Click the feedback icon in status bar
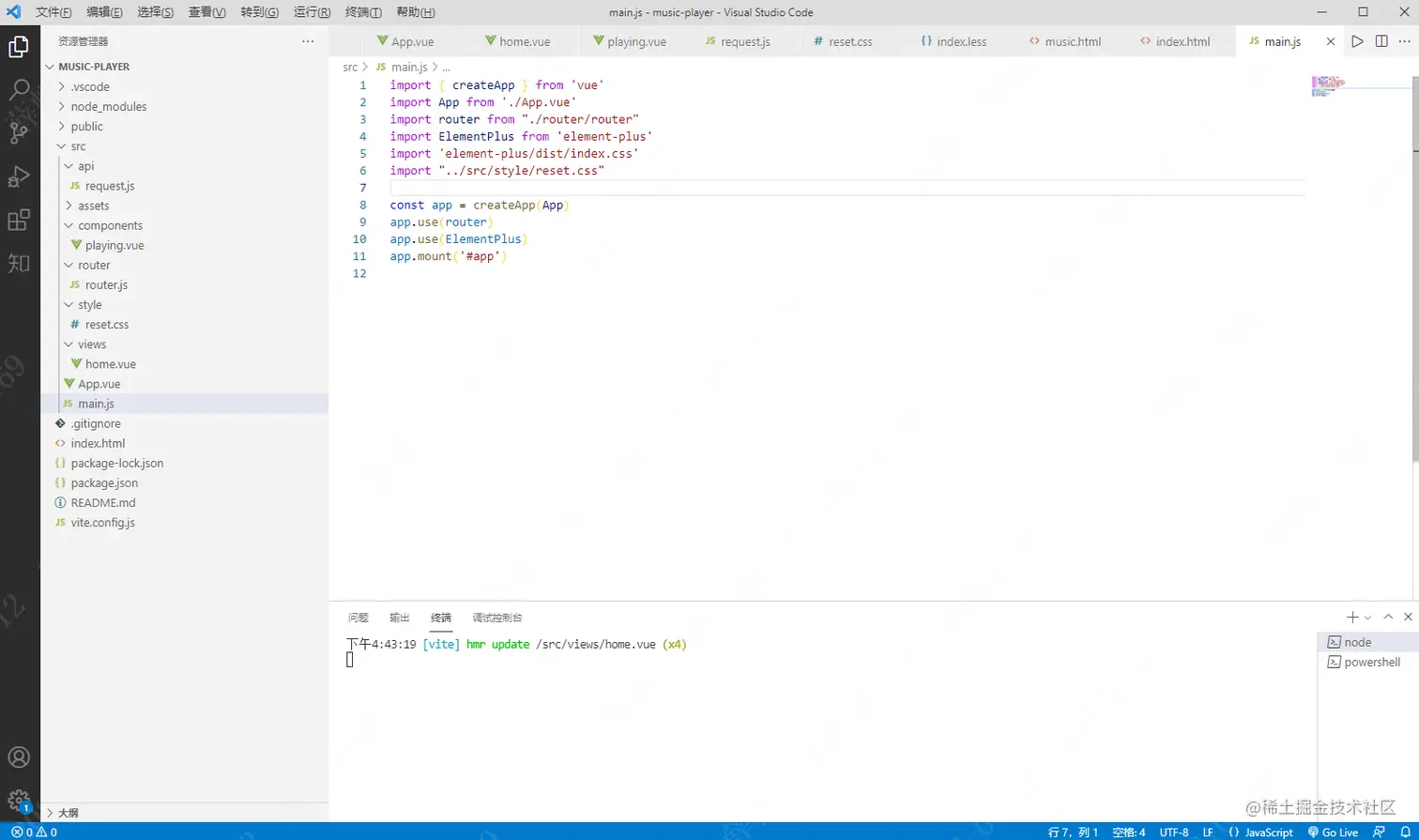Image resolution: width=1419 pixels, height=840 pixels. [1379, 832]
